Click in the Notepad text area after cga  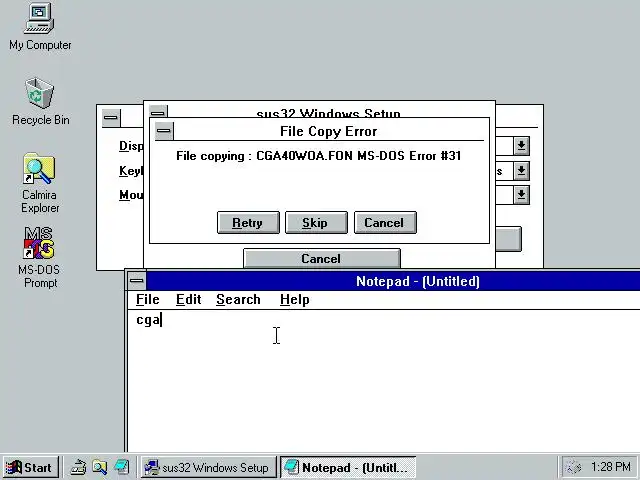(384, 380)
